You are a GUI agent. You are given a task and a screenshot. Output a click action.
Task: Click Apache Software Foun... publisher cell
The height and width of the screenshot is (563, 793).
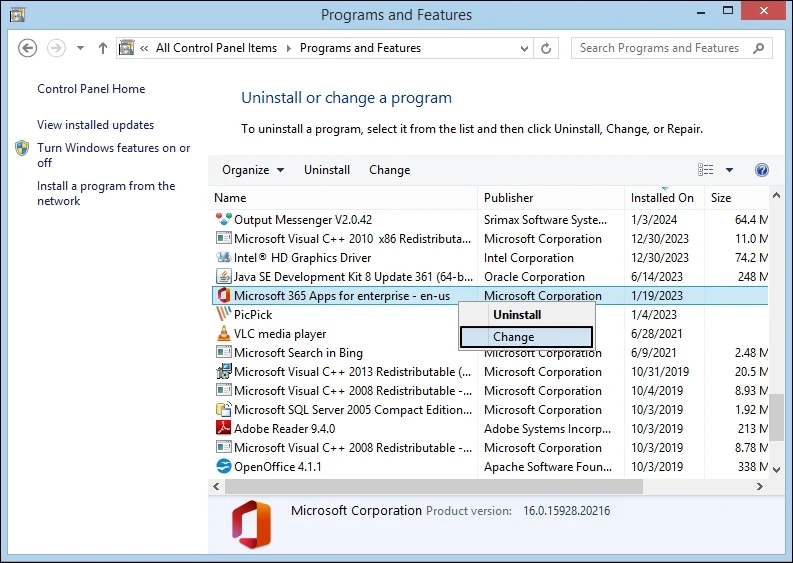coord(548,467)
